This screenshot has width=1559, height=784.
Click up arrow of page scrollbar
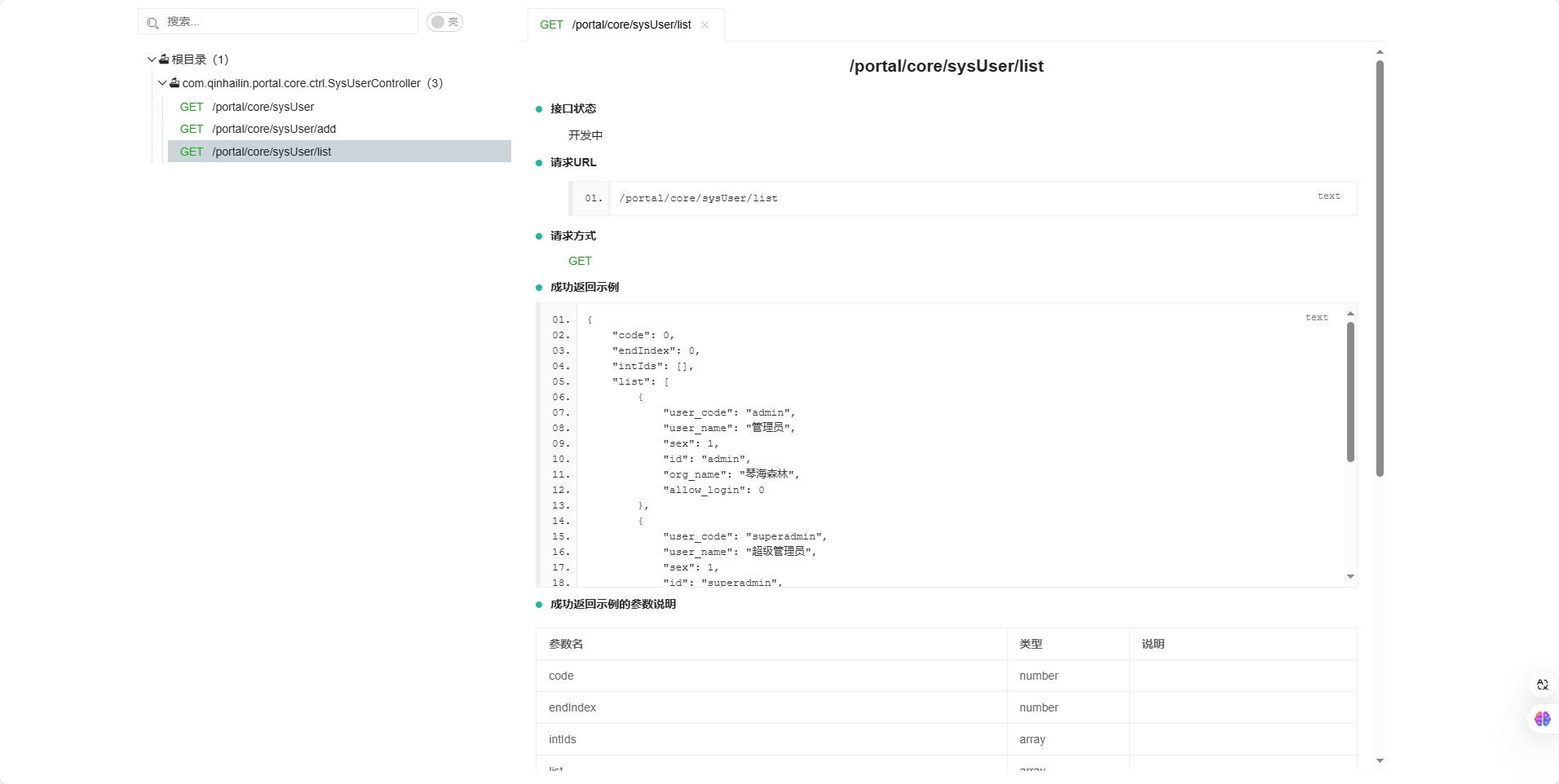(1380, 52)
